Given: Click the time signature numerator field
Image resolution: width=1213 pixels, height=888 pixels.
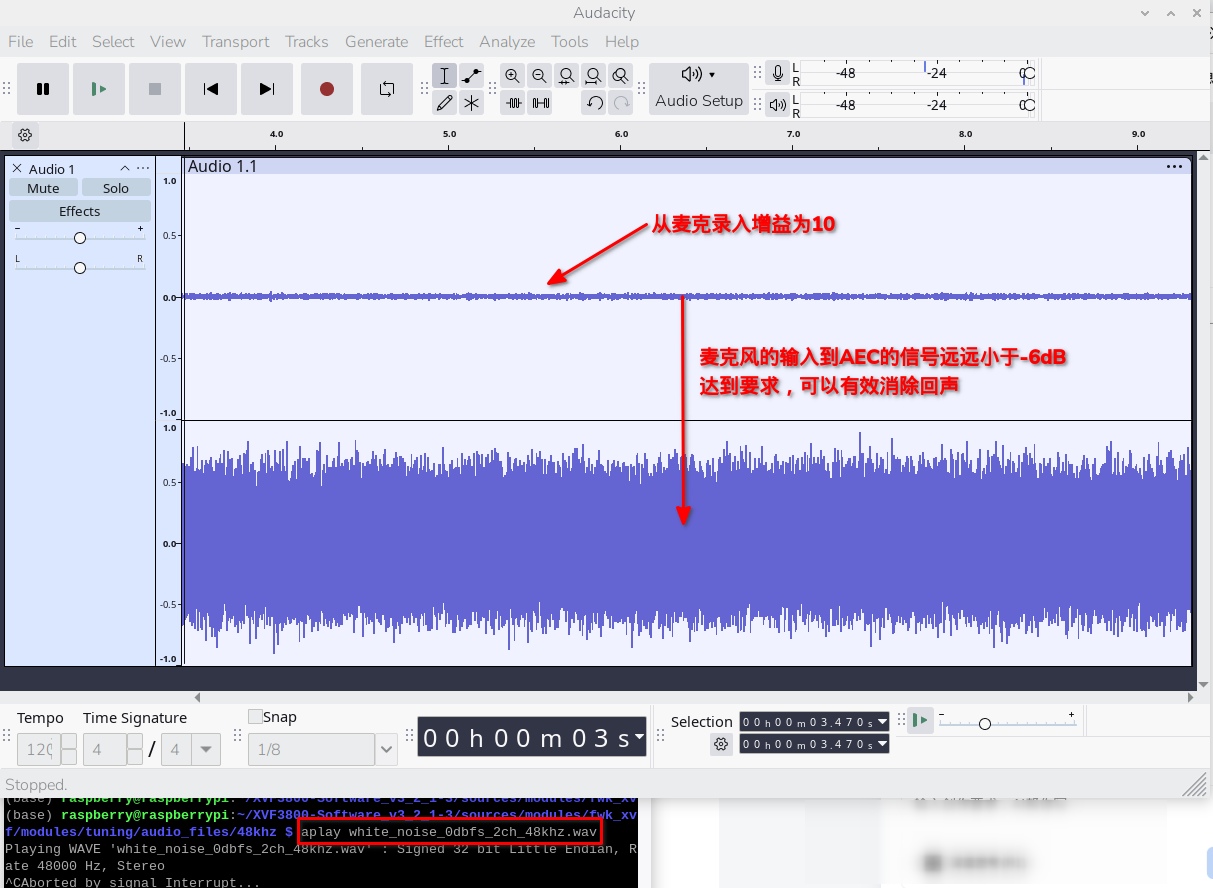Looking at the screenshot, I should (x=104, y=749).
